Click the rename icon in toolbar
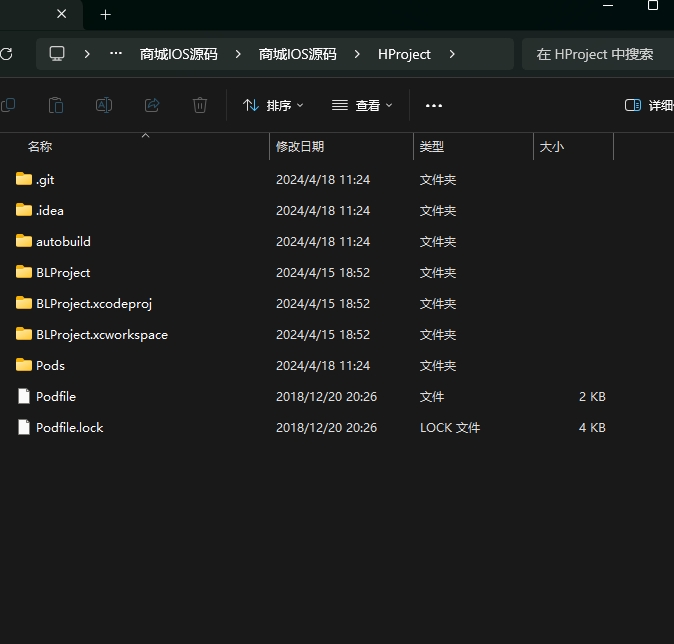Screen dimensions: 674x644 pyautogui.click(x=104, y=105)
